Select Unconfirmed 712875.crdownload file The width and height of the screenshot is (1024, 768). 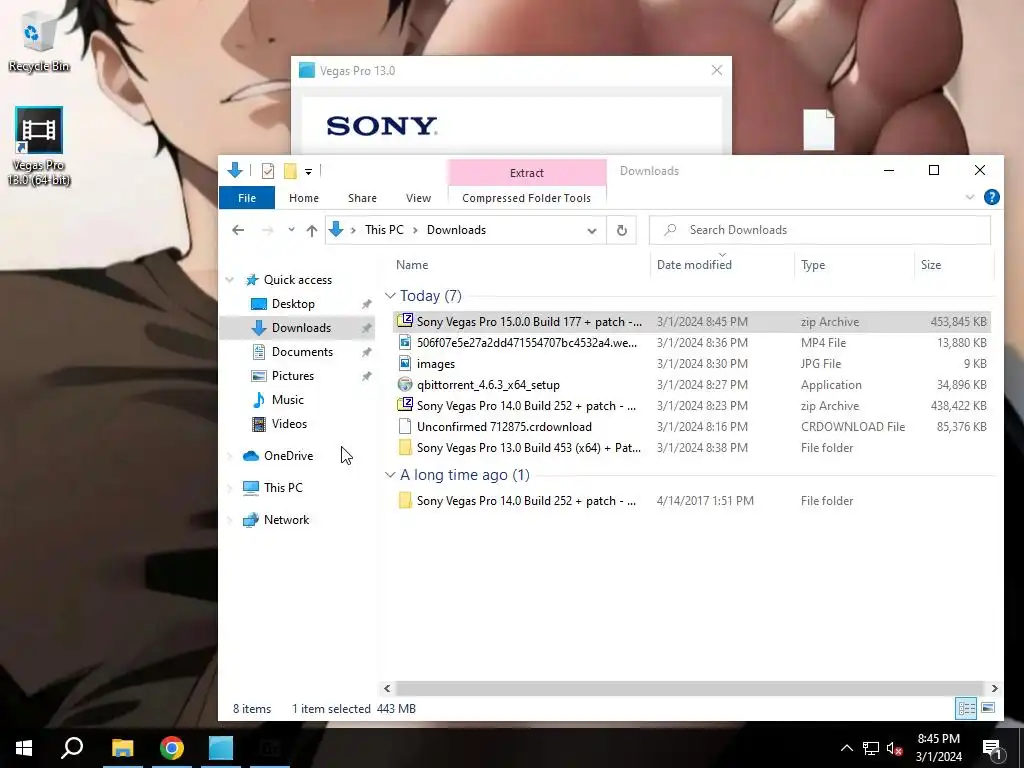692,426
